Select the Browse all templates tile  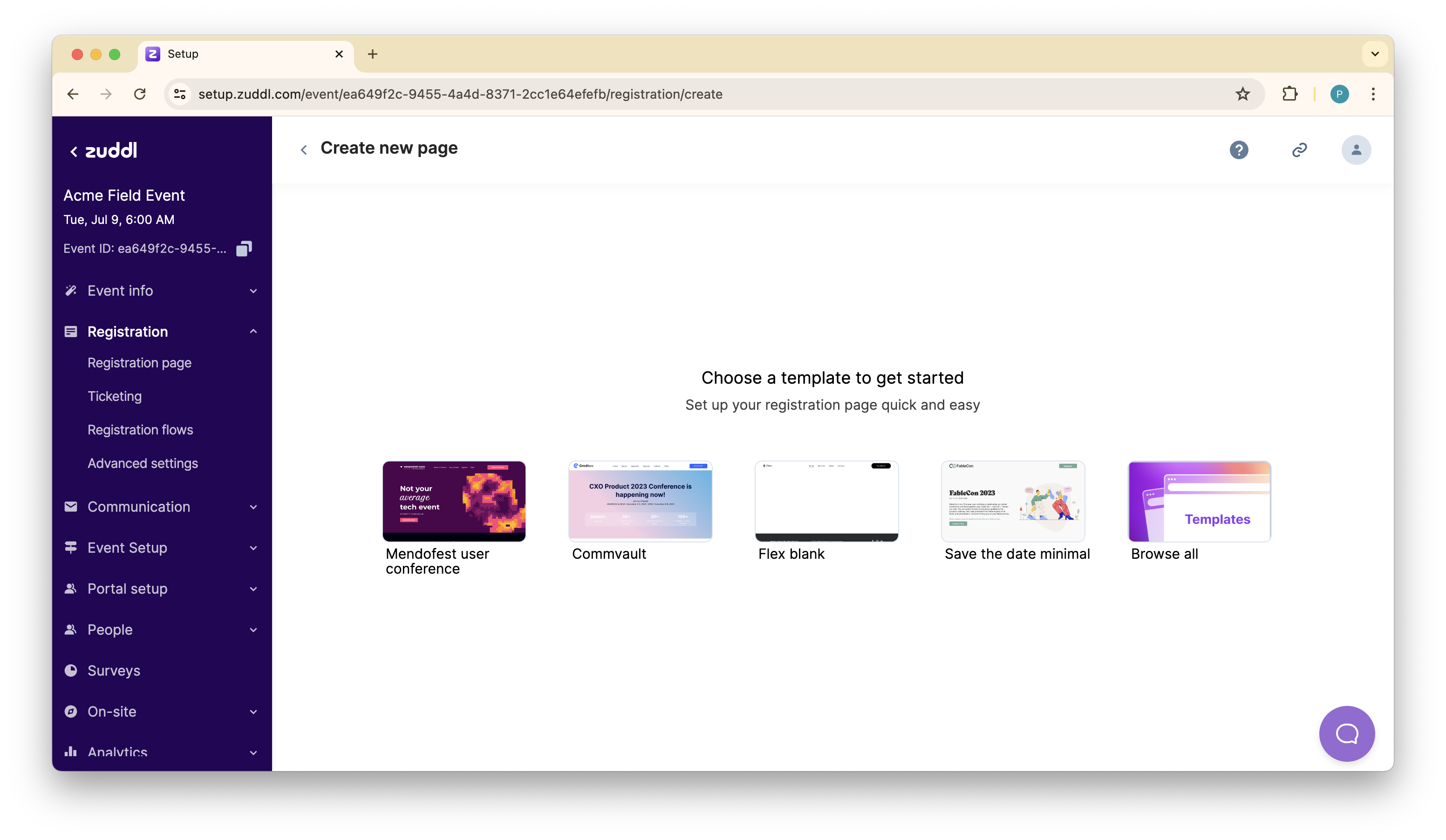[x=1199, y=501]
